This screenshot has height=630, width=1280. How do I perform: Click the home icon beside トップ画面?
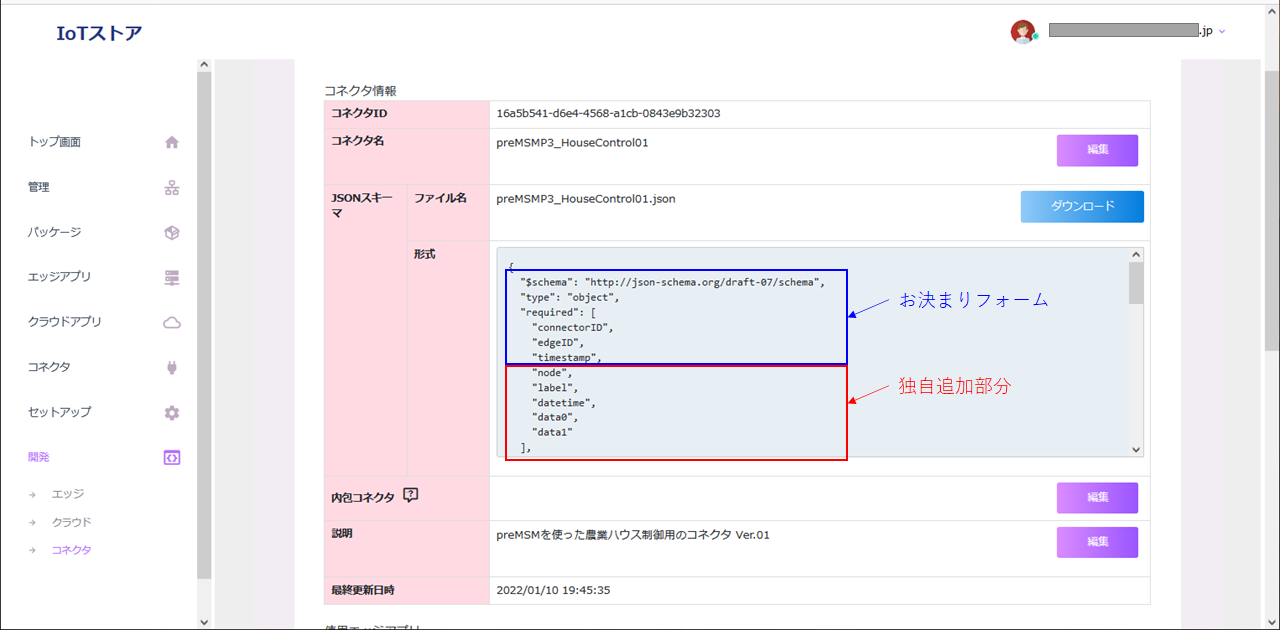171,142
